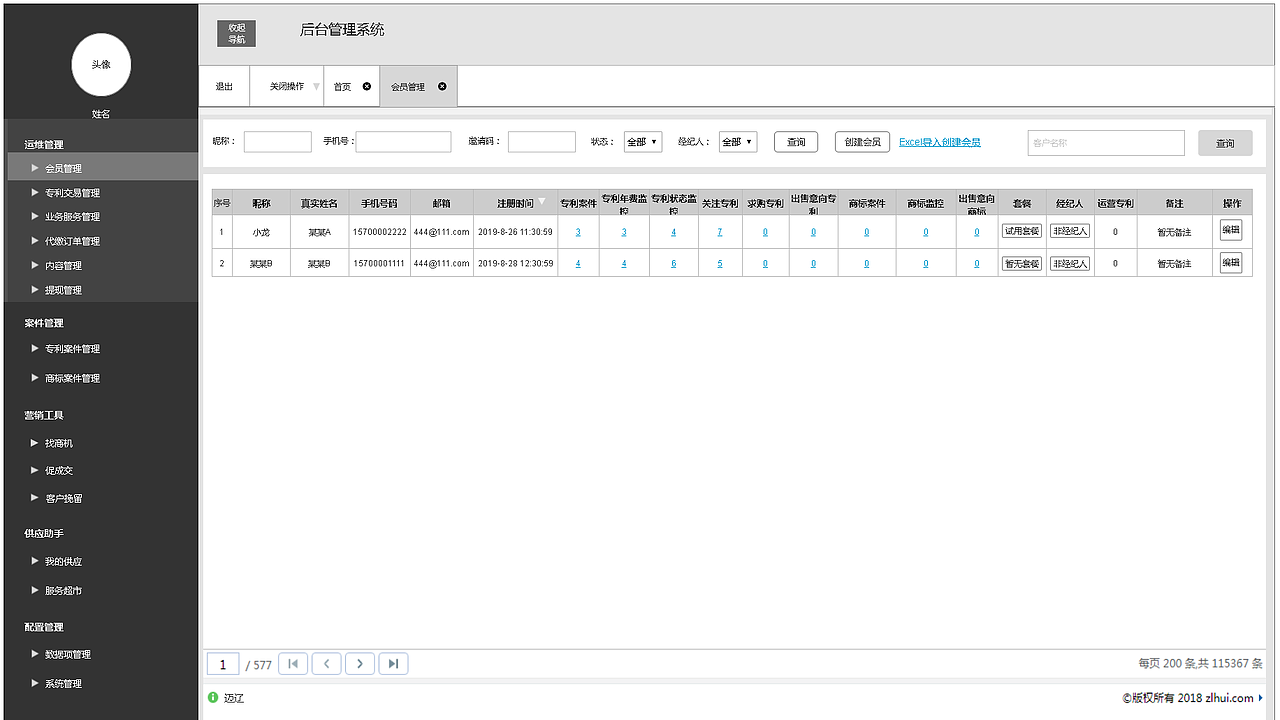Open the Excel导入创建会员 link
1280x720 pixels.
940,142
